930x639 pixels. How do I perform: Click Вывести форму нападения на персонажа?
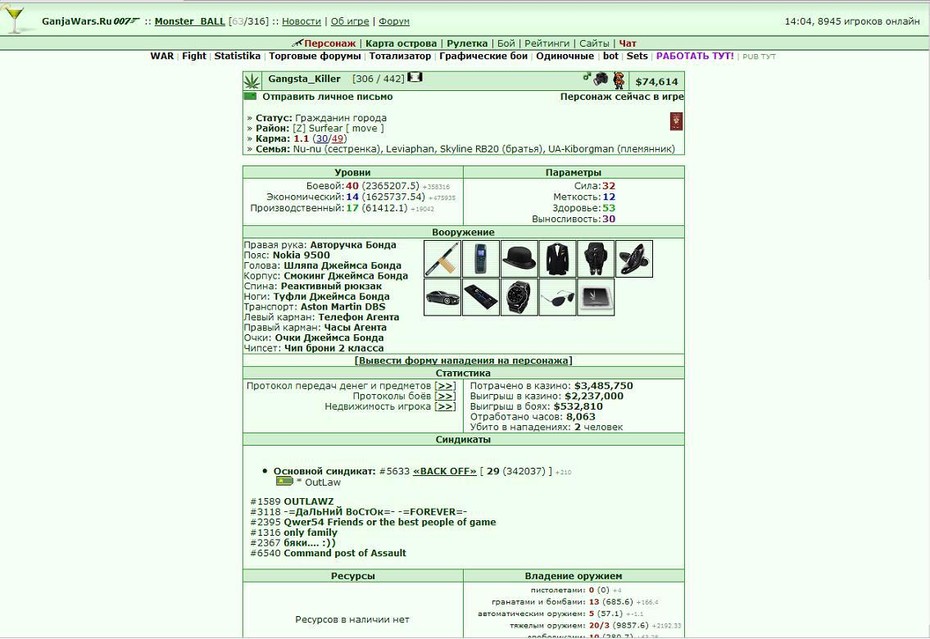(x=463, y=360)
